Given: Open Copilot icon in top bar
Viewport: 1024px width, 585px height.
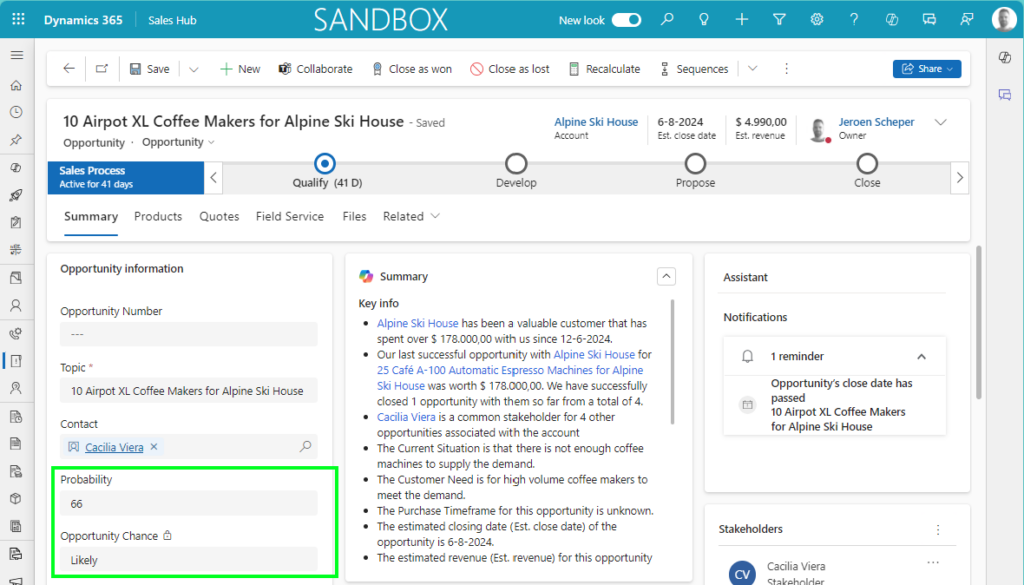Looking at the screenshot, I should pyautogui.click(x=891, y=20).
